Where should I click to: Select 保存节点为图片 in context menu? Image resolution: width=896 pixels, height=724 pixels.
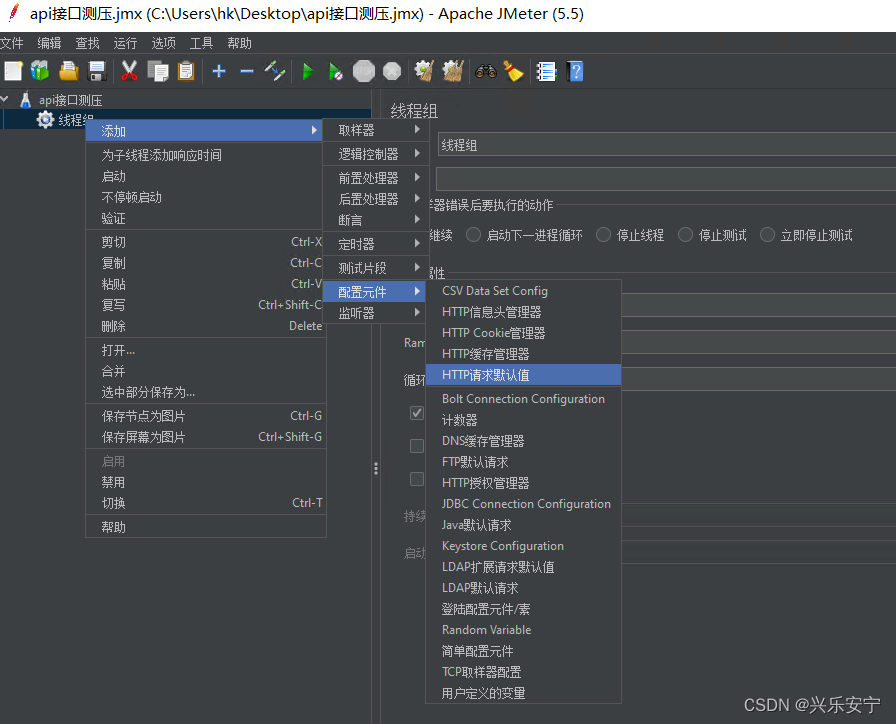tap(206, 416)
